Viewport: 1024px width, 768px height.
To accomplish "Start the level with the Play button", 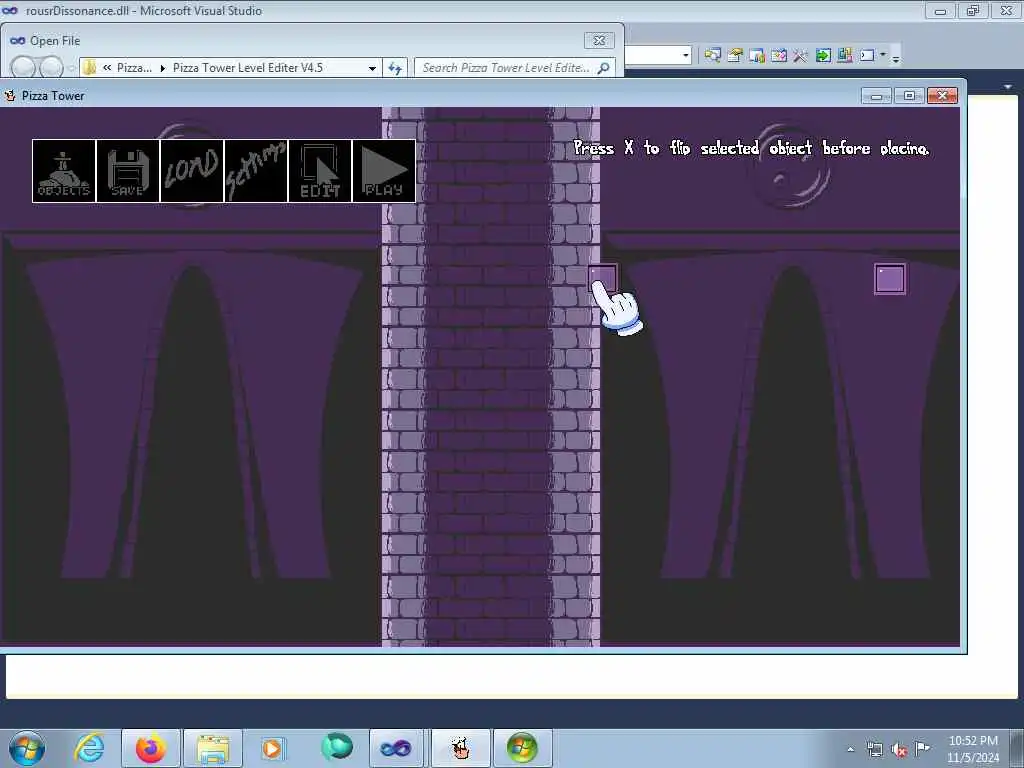I will (x=384, y=171).
